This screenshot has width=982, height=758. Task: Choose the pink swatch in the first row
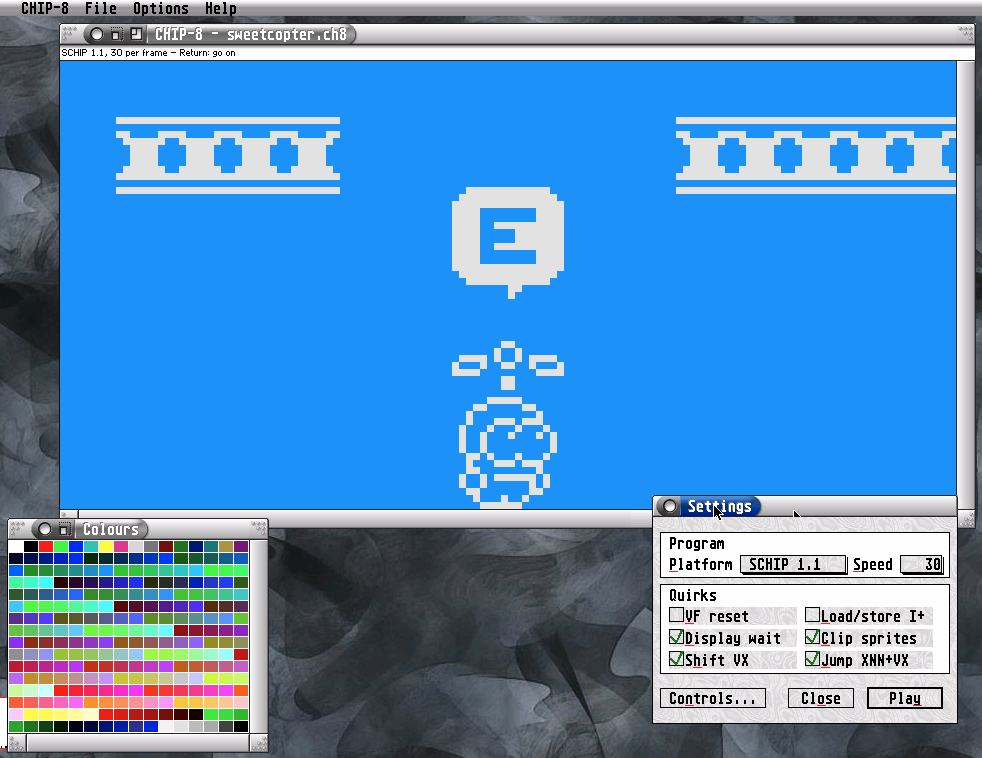[121, 547]
